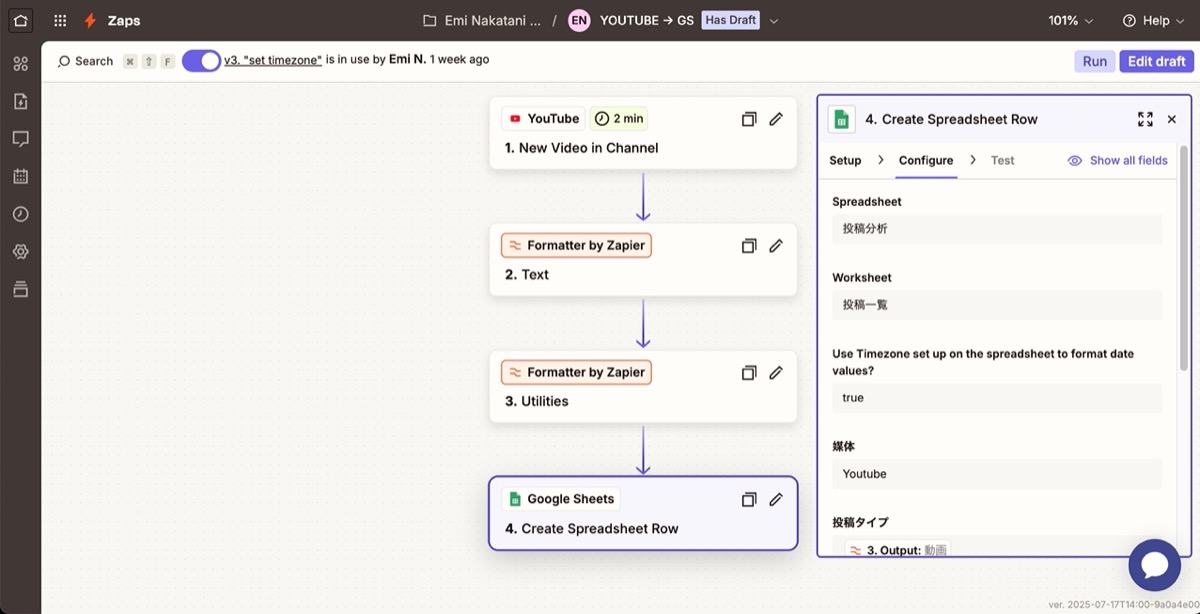Open the Use Timezone field showing true
1200x614 pixels.
coord(997,398)
